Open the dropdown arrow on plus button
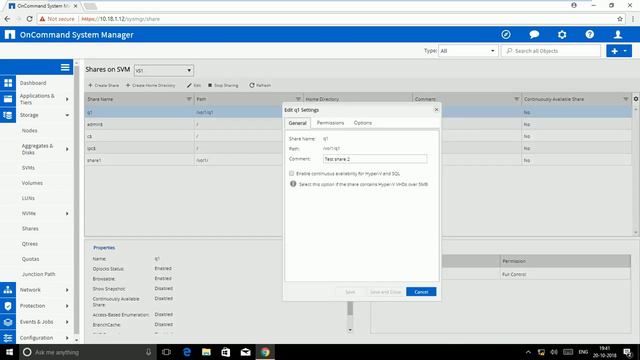This screenshot has width=640, height=360. (625, 51)
